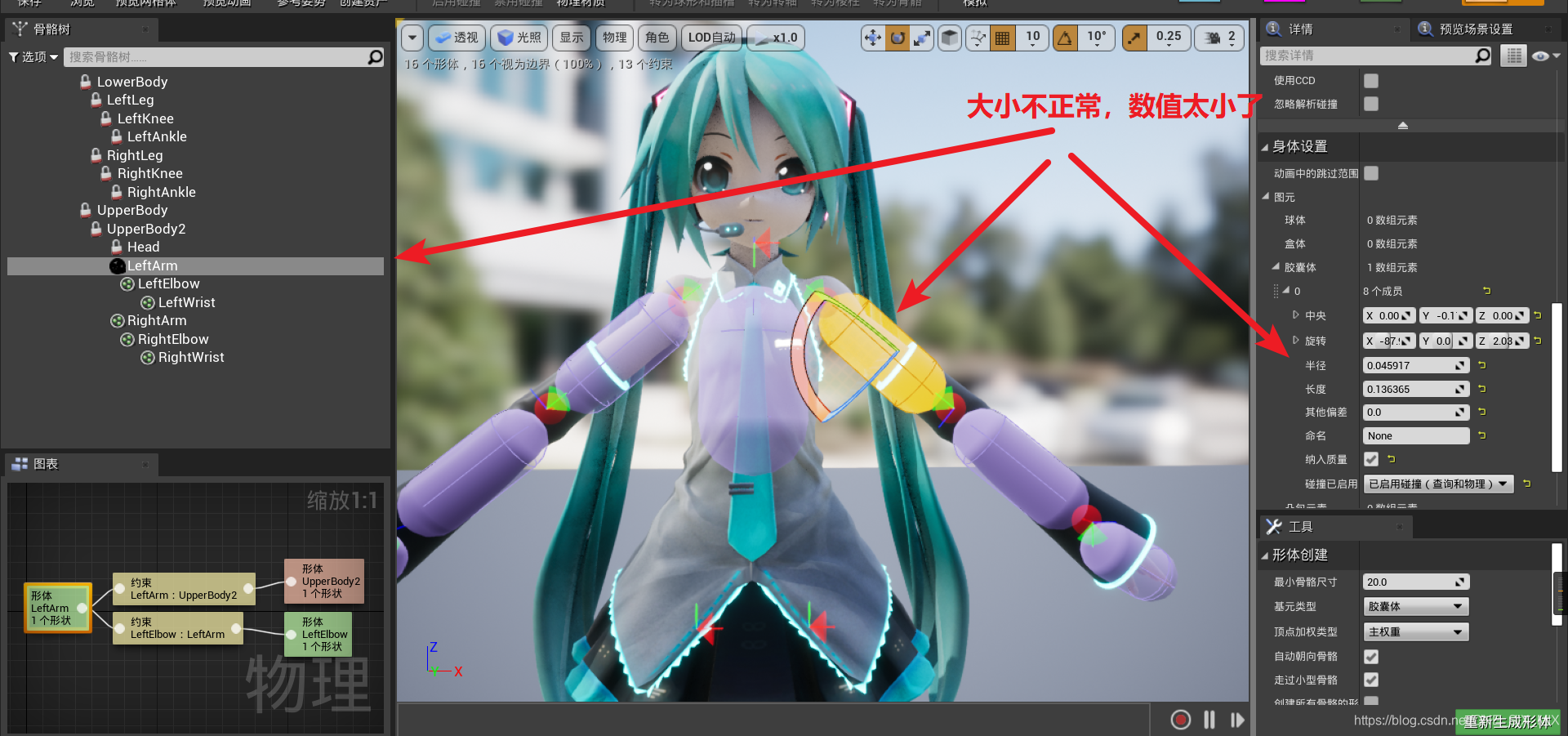Reset radius 半径 value to default
The height and width of the screenshot is (736, 1568).
click(x=1481, y=365)
